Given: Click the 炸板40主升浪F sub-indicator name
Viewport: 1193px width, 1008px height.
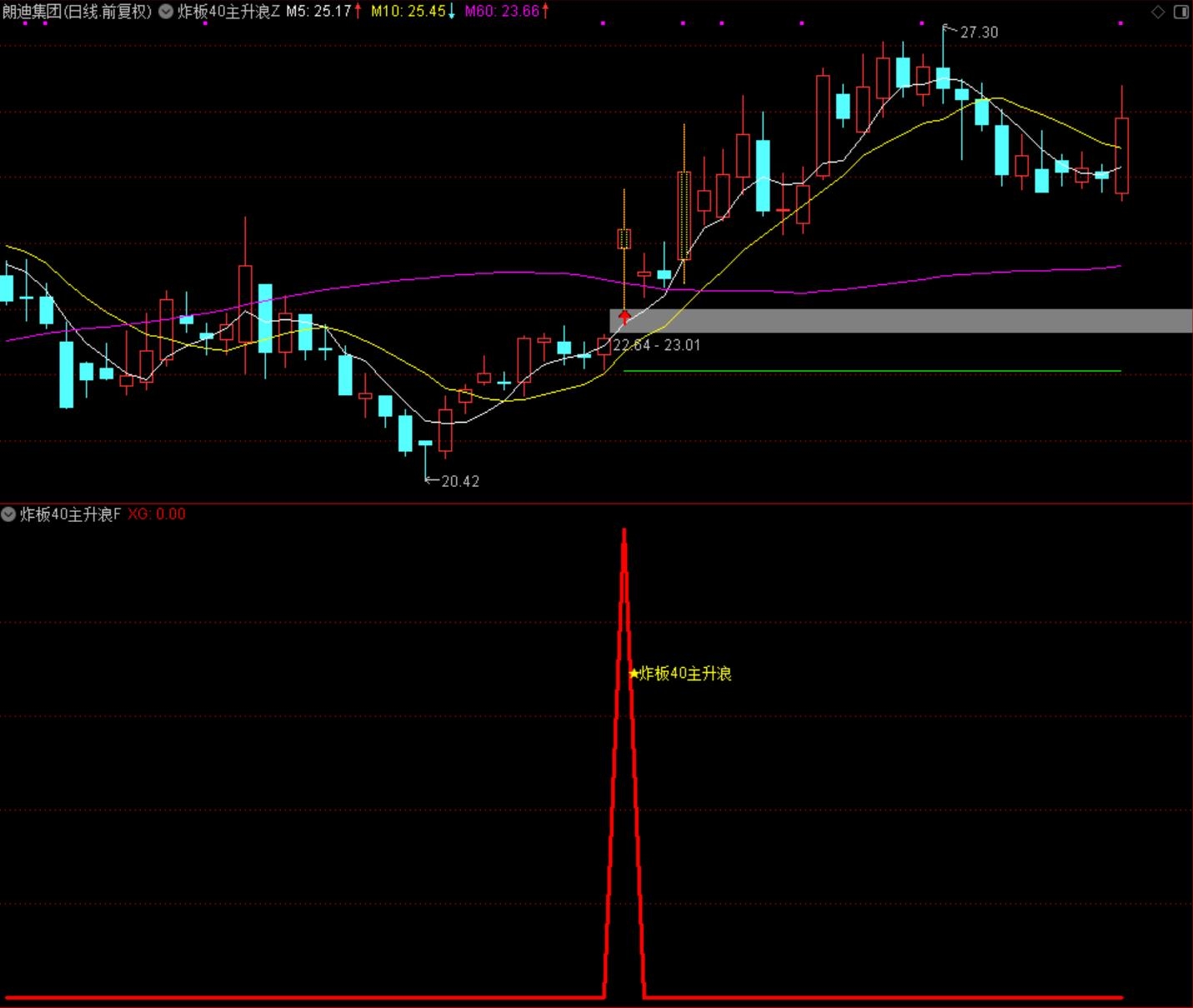Looking at the screenshot, I should click(71, 514).
